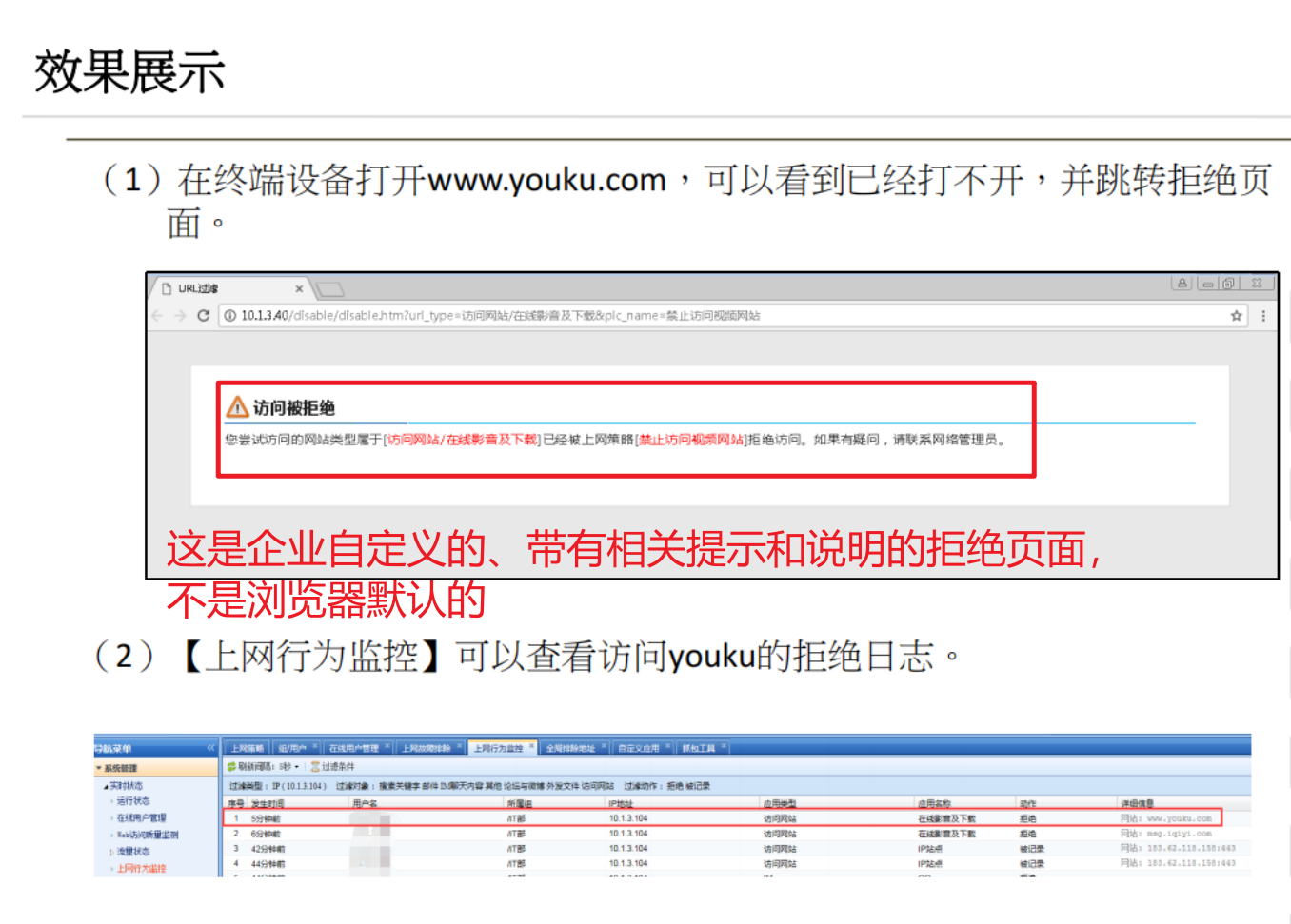Select the 上网行为监控 tab
This screenshot has width=1291, height=924.
click(503, 748)
